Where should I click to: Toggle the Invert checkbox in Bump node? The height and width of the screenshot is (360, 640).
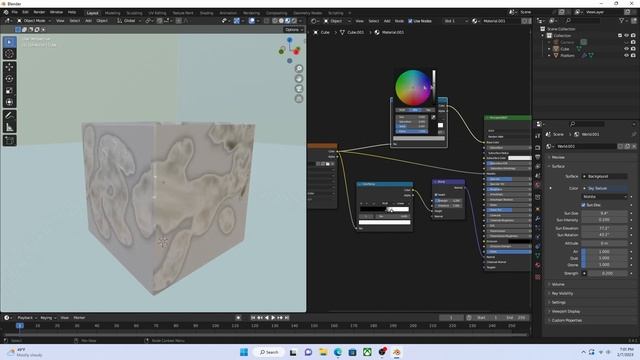tap(436, 195)
